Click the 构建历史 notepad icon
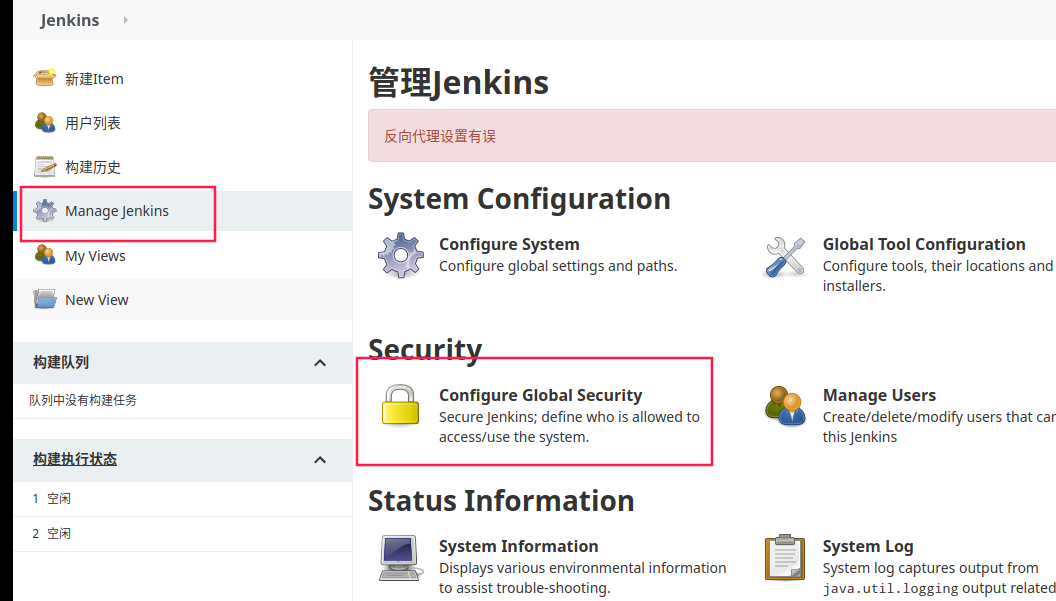 click(44, 166)
